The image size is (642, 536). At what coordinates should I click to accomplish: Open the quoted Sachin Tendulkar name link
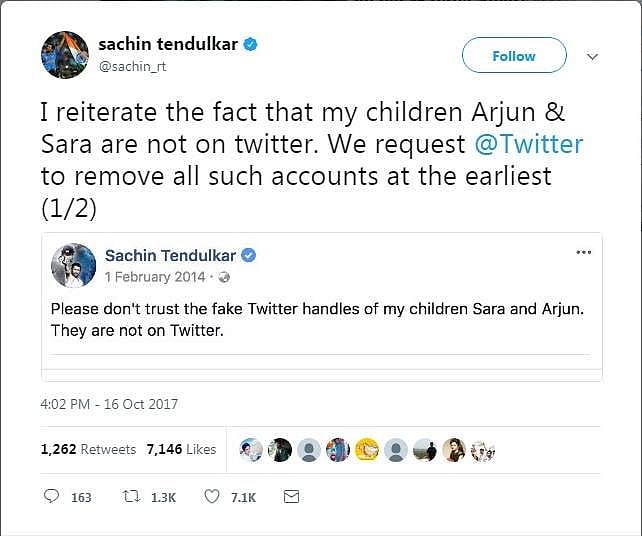[x=171, y=256]
